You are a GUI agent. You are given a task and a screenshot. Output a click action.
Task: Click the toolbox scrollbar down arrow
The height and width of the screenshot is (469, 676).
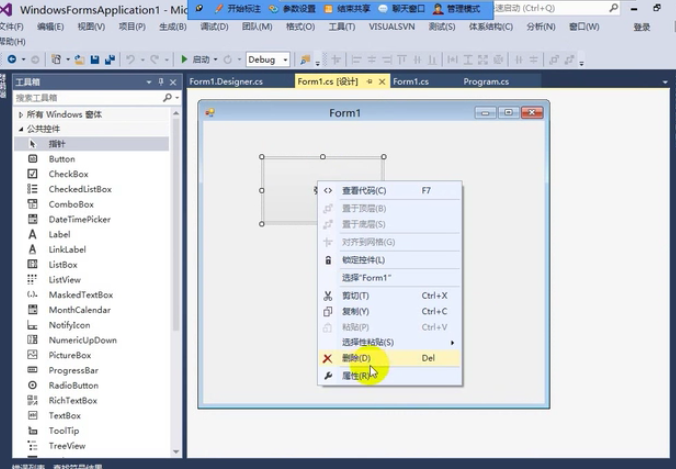(x=176, y=452)
